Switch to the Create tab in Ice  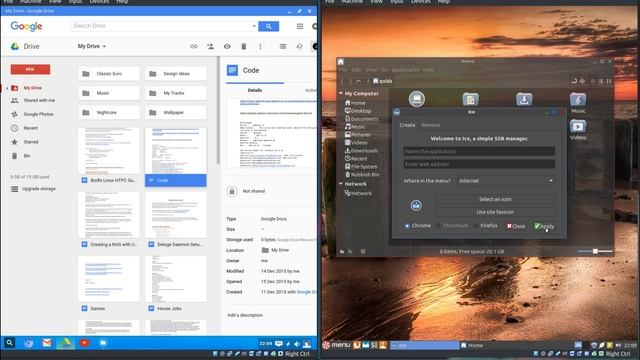pyautogui.click(x=407, y=125)
